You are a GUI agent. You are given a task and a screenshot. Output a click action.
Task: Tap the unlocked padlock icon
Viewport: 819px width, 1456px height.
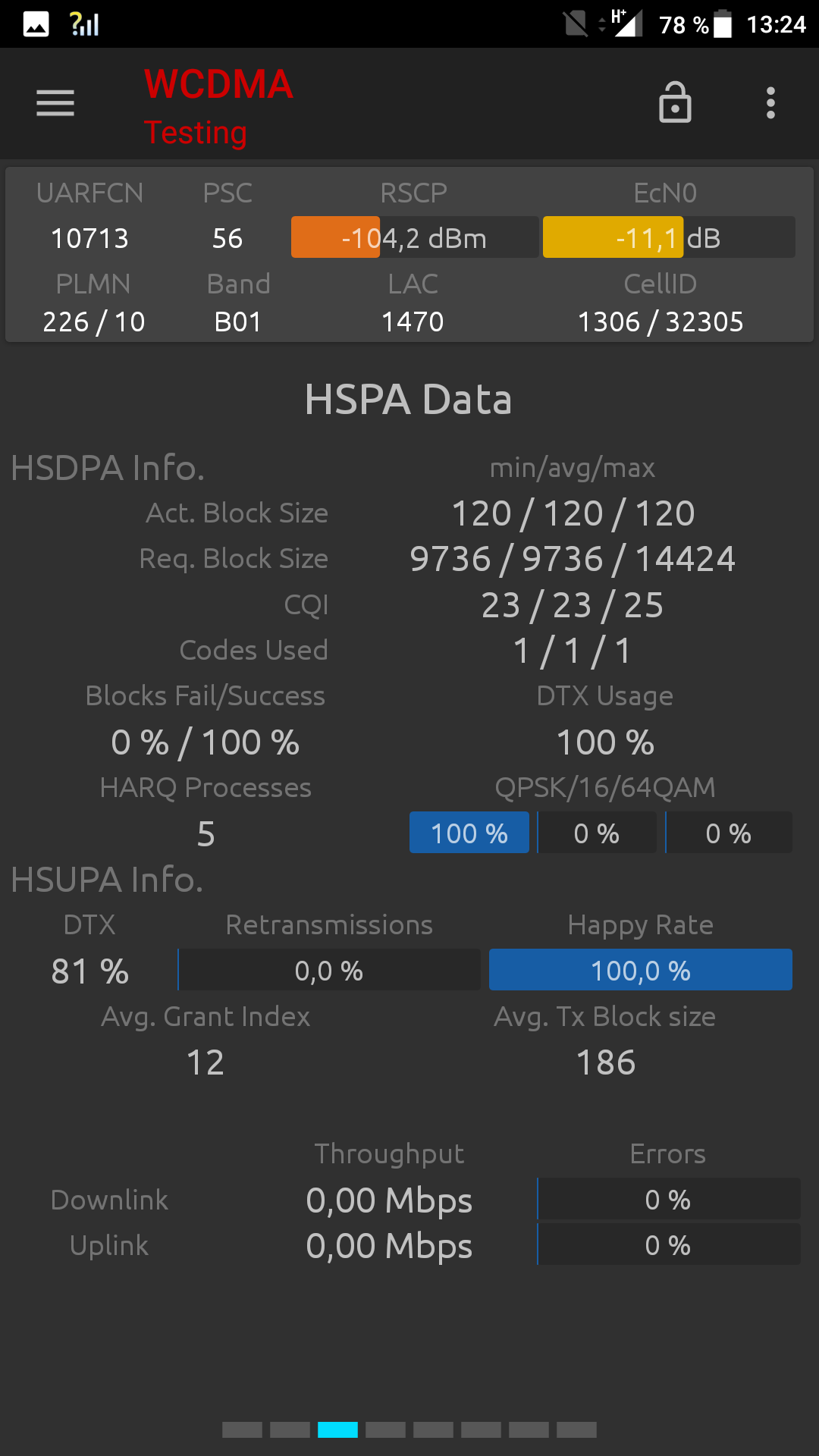[675, 102]
